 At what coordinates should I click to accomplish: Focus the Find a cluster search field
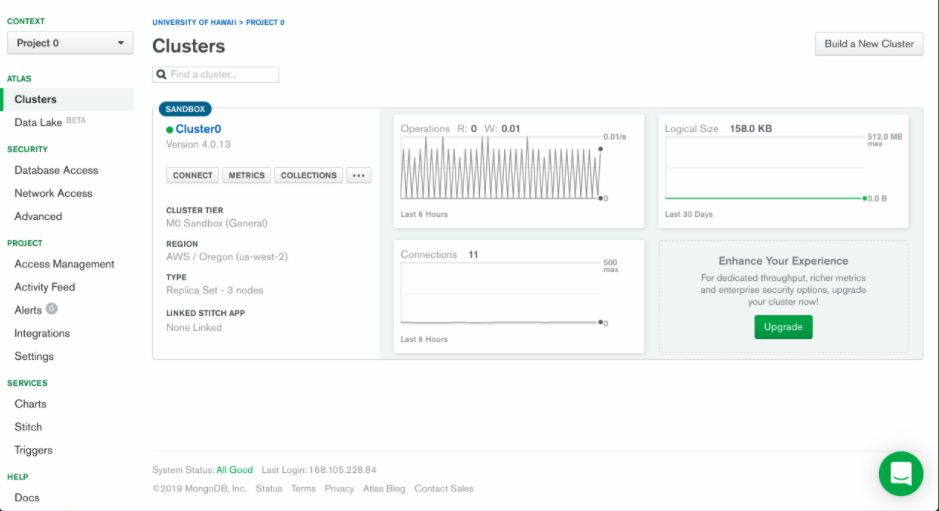click(216, 74)
